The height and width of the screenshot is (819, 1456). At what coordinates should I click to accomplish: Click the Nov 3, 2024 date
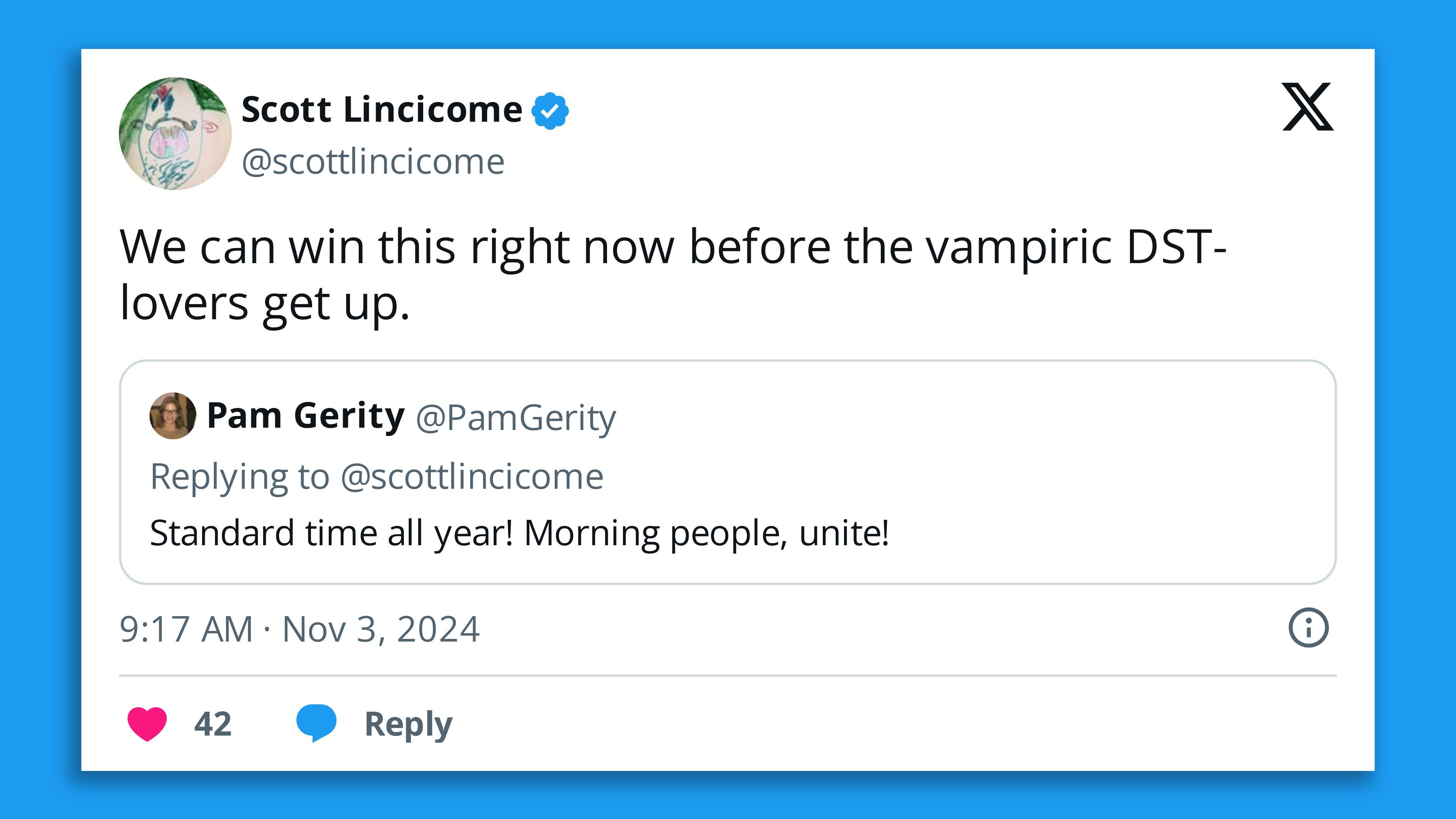pyautogui.click(x=381, y=629)
